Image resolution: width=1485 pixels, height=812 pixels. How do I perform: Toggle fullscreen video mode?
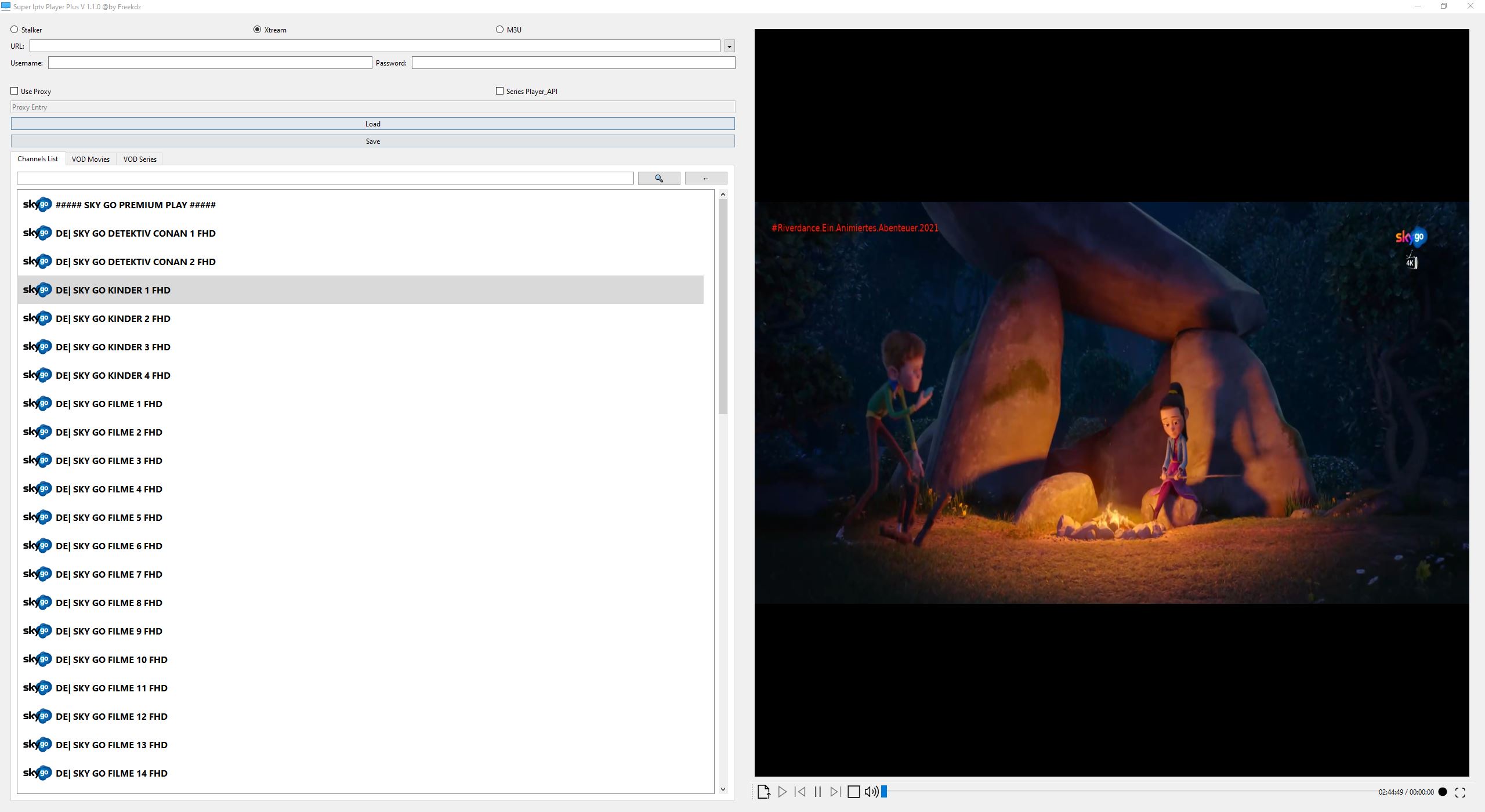click(x=1461, y=792)
